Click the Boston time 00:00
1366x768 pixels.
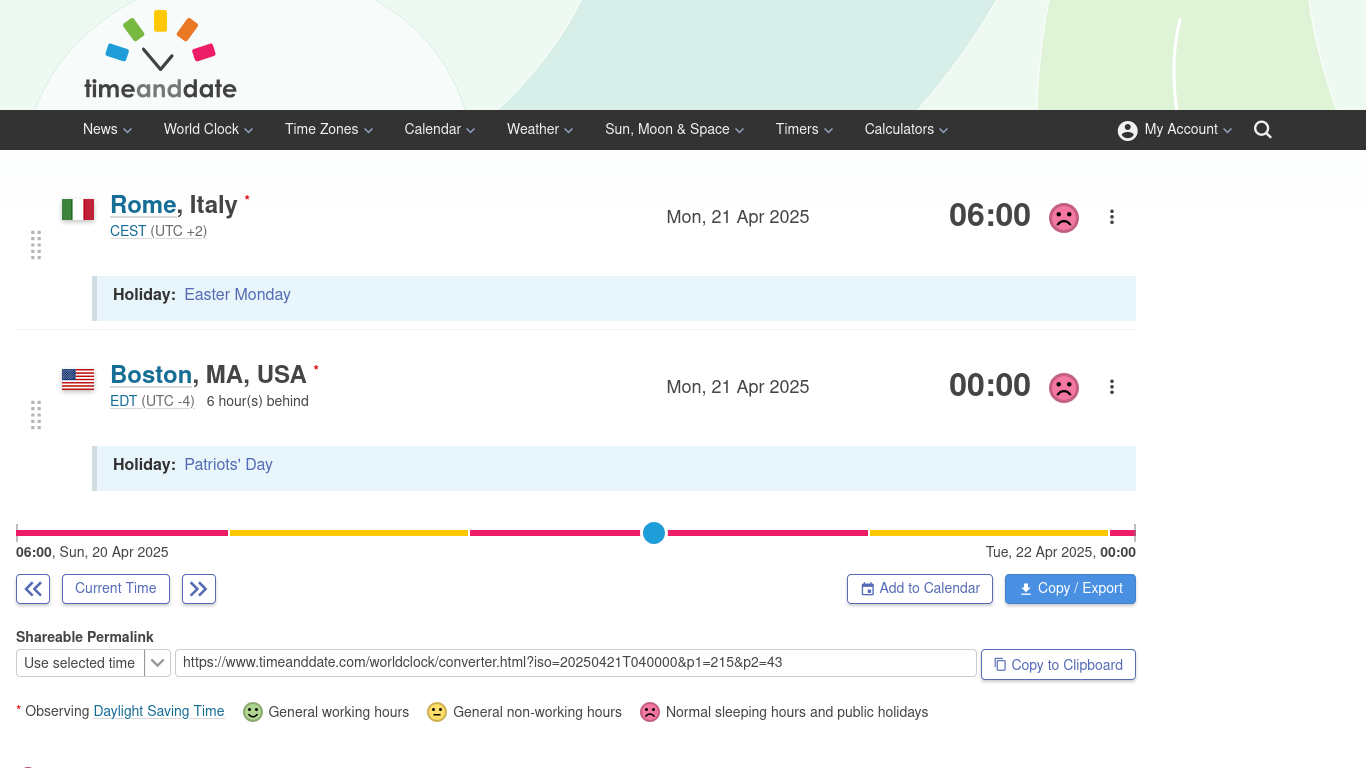click(990, 386)
